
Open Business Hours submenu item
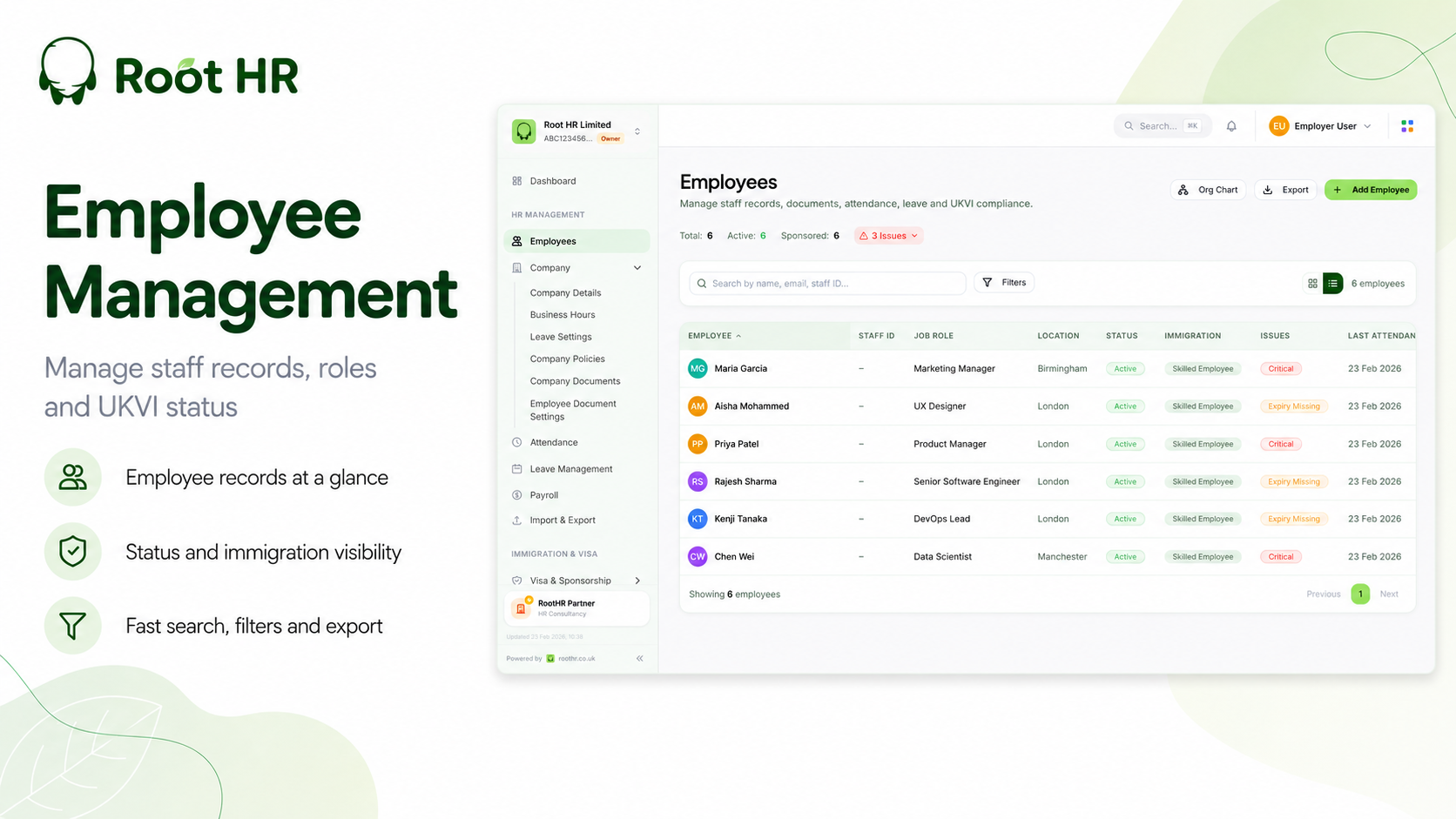(563, 315)
